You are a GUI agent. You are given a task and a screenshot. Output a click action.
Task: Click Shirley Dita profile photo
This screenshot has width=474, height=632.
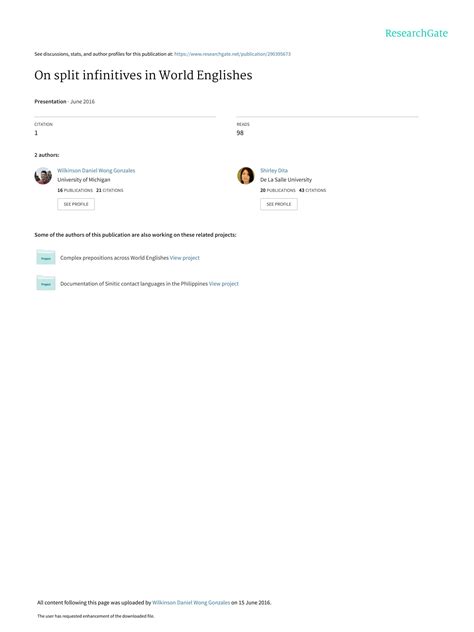coord(246,176)
